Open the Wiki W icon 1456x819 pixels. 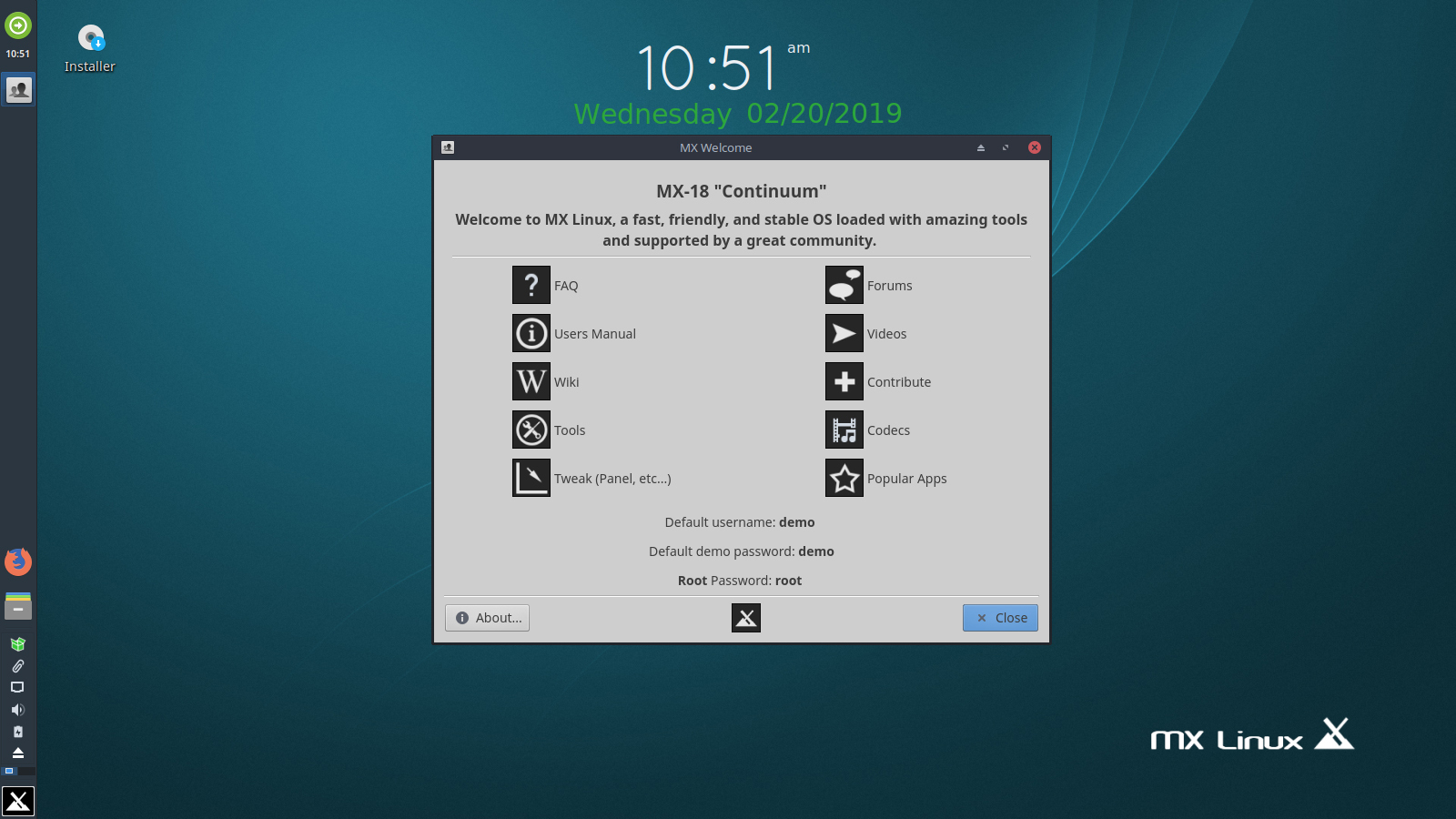pyautogui.click(x=531, y=381)
